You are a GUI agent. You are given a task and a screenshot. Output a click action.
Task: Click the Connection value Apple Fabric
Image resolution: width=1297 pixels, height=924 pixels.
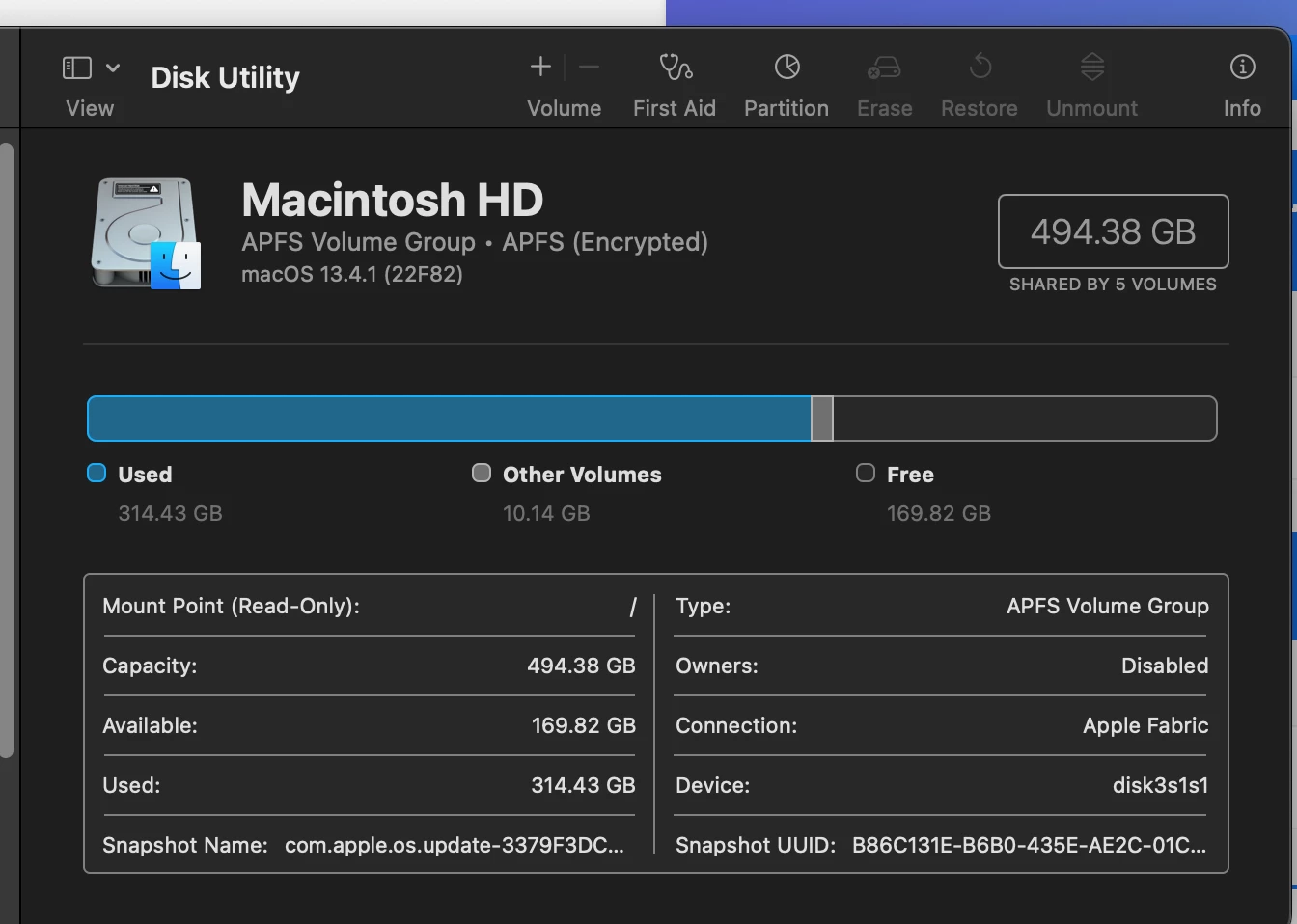tap(1145, 725)
